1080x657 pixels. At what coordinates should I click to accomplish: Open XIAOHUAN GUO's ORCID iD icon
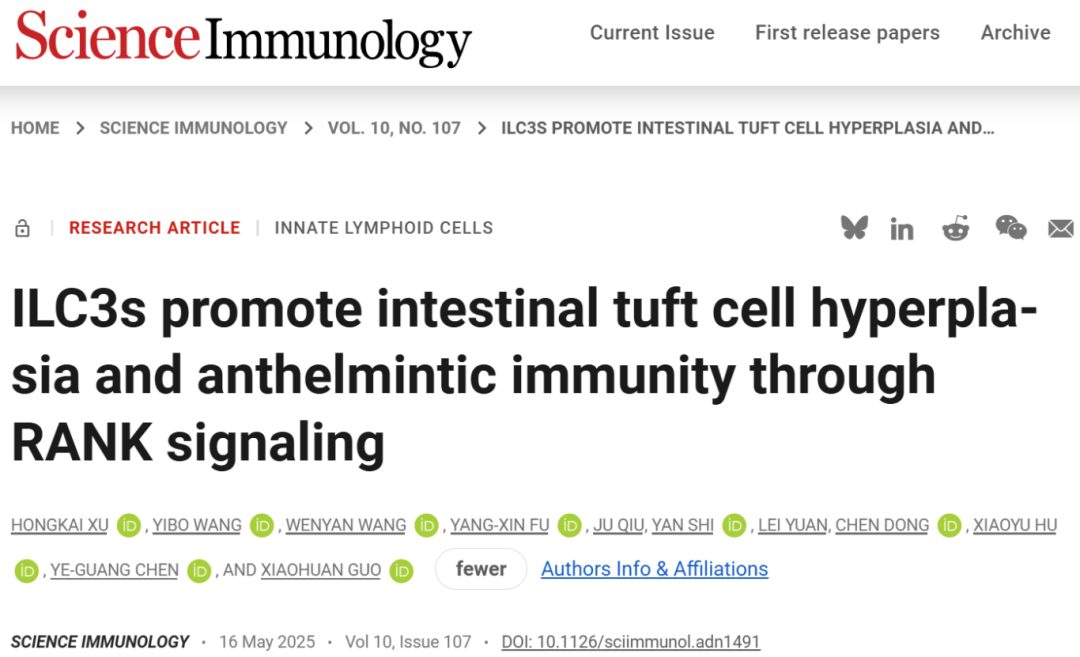[402, 571]
